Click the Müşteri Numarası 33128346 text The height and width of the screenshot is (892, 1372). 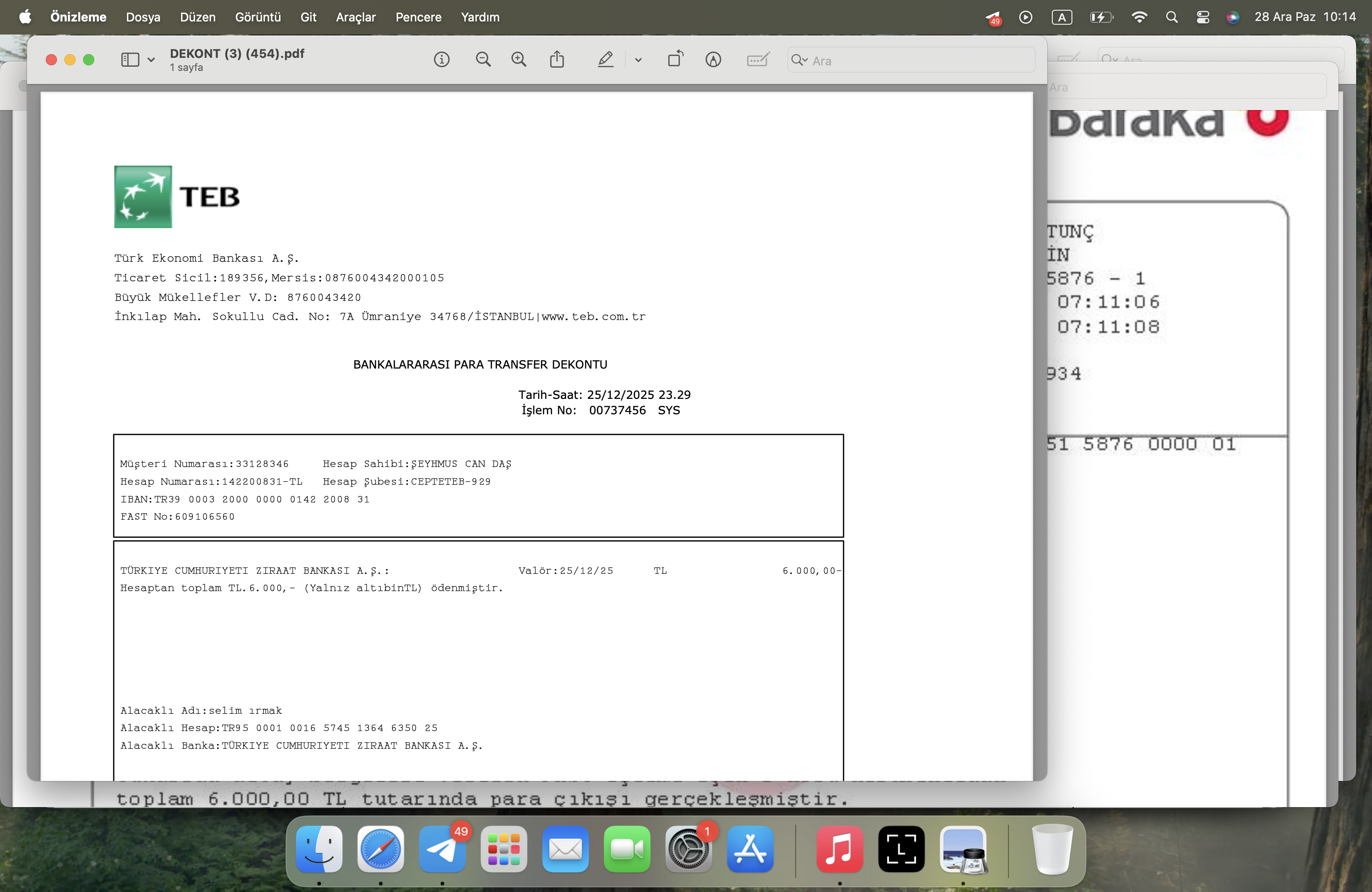point(205,464)
